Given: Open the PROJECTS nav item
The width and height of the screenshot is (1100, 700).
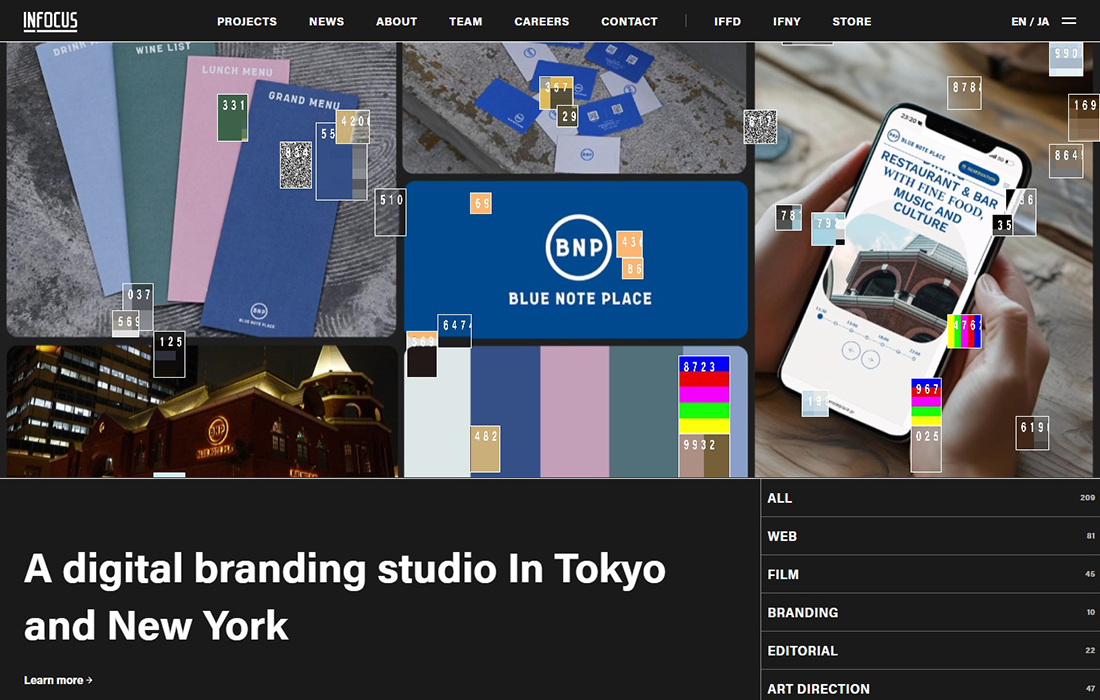Looking at the screenshot, I should pyautogui.click(x=247, y=21).
